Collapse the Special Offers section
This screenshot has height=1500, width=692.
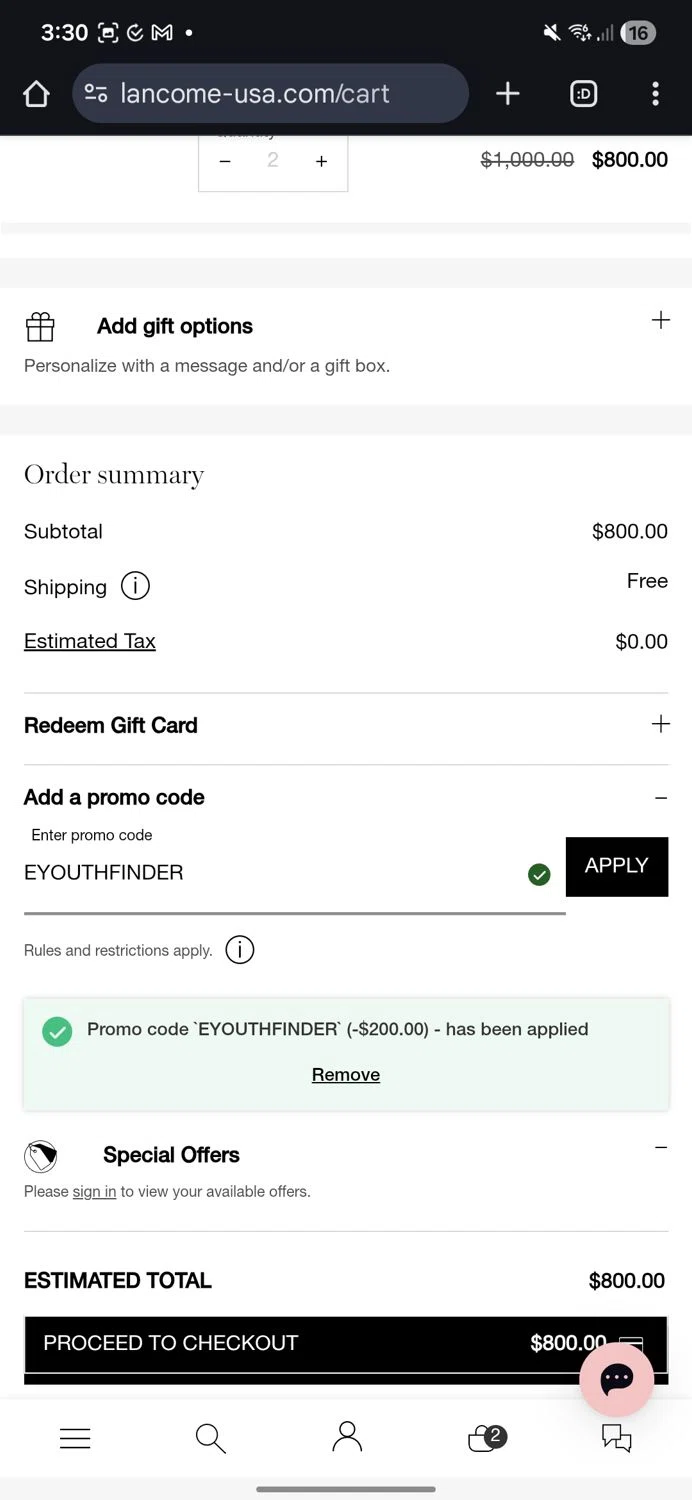(x=660, y=1147)
